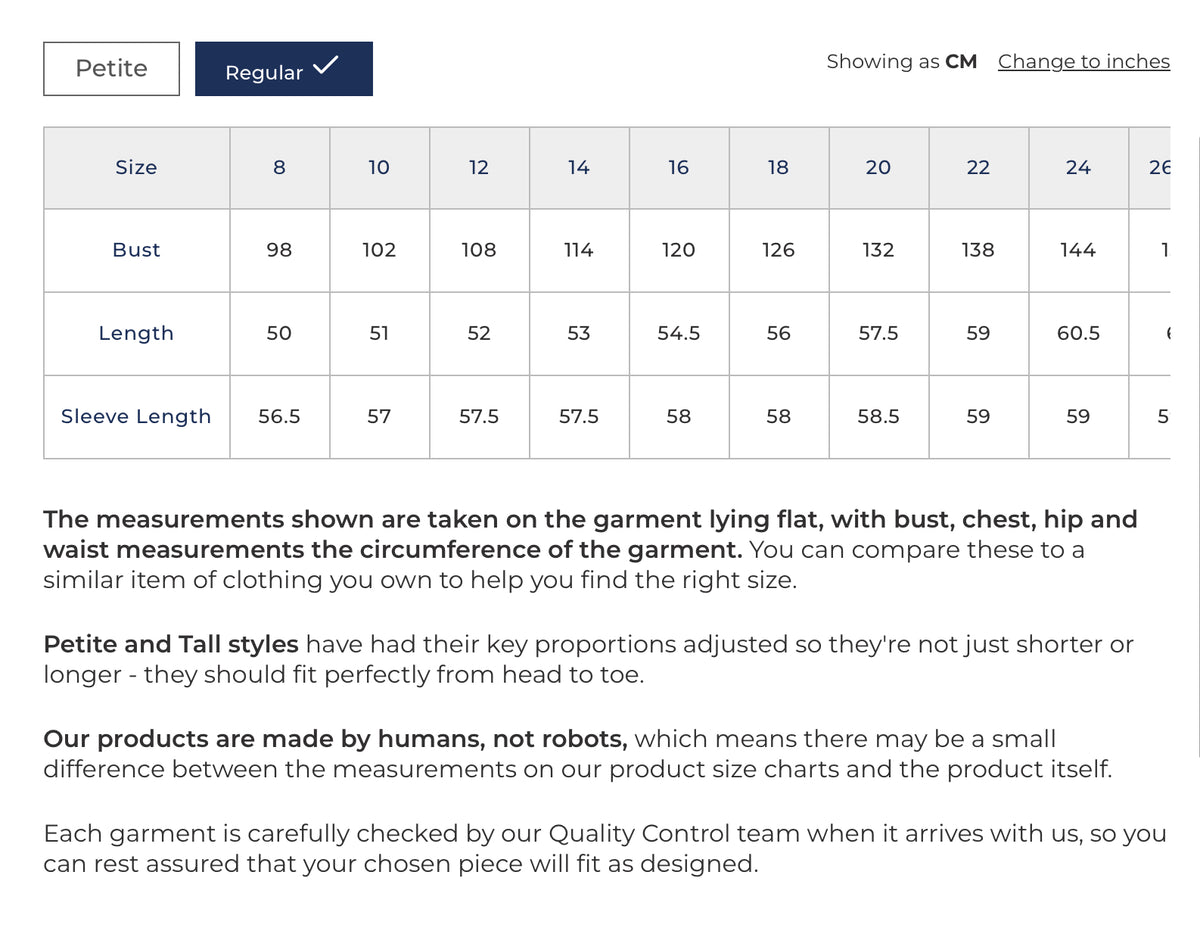The image size is (1200, 934).
Task: Click length value 52 for size 12
Action: (479, 334)
